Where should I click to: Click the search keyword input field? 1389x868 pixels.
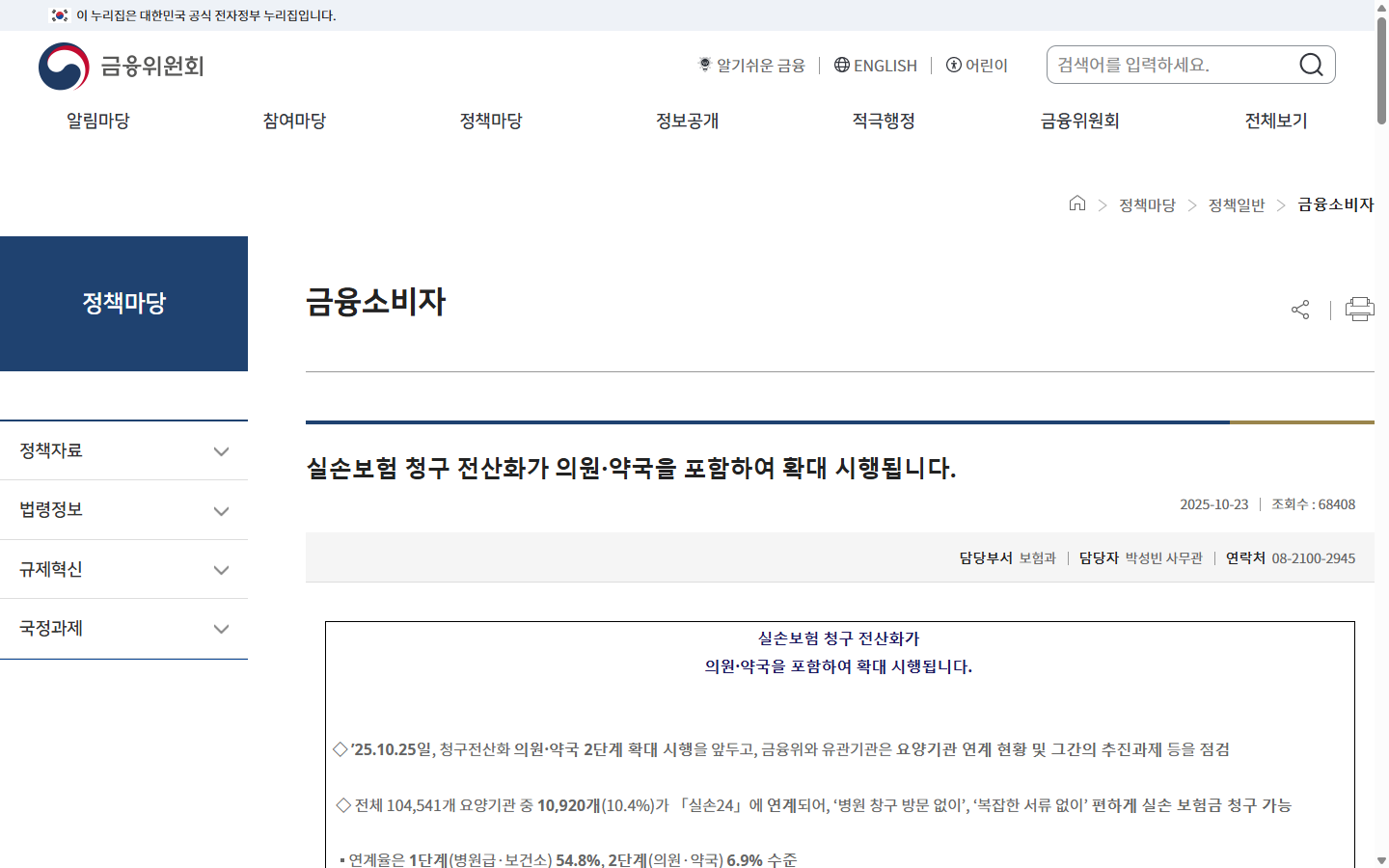click(1175, 65)
